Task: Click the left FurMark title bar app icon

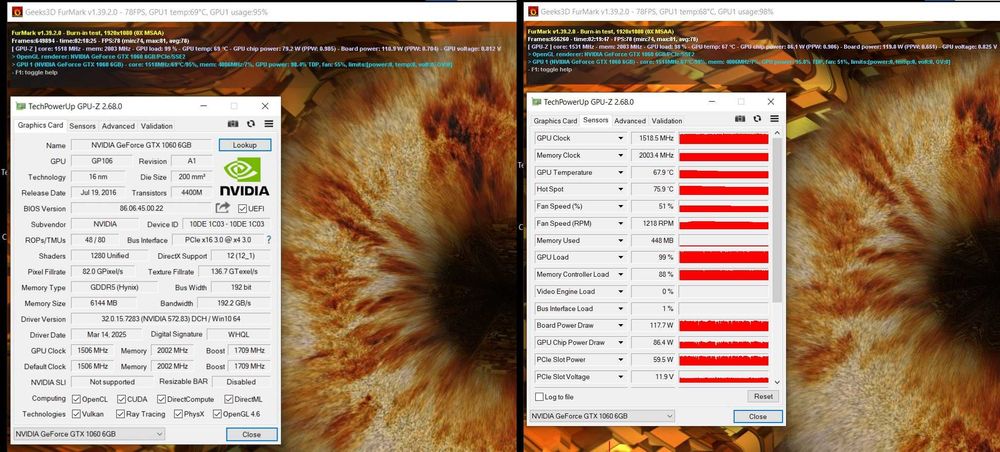Action: (x=17, y=11)
